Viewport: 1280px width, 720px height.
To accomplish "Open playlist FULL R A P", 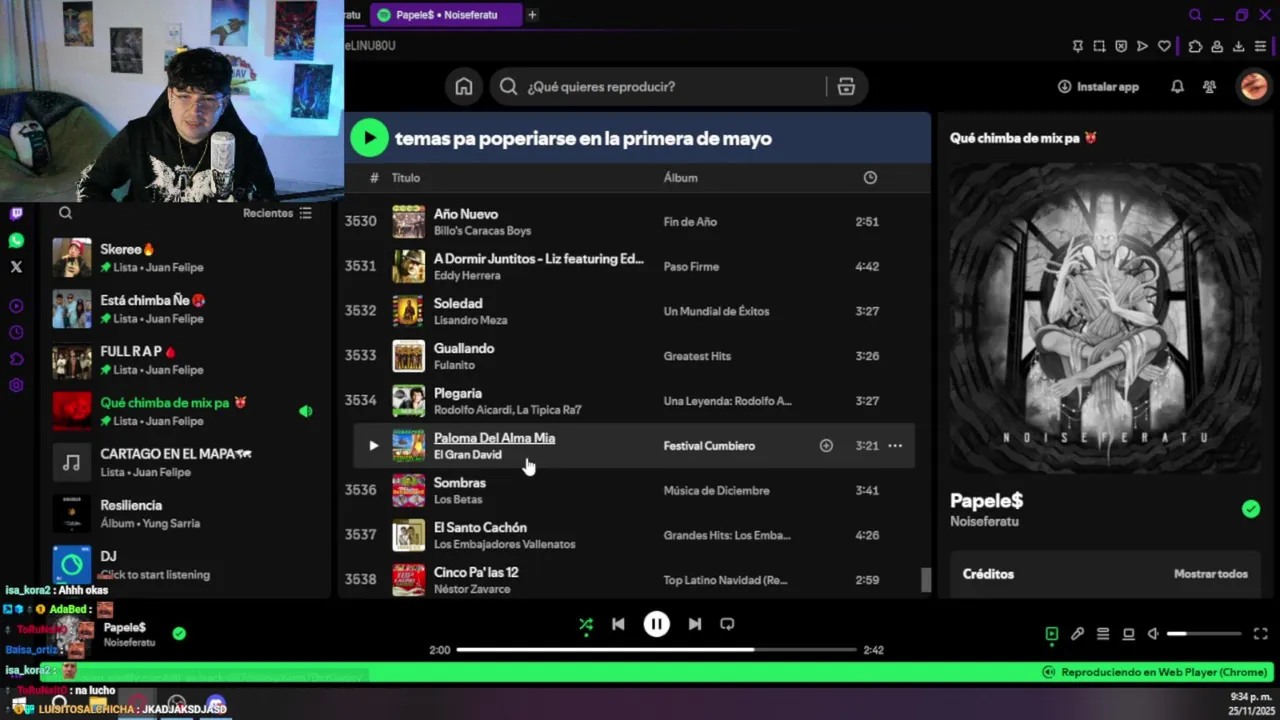I will pyautogui.click(x=185, y=360).
